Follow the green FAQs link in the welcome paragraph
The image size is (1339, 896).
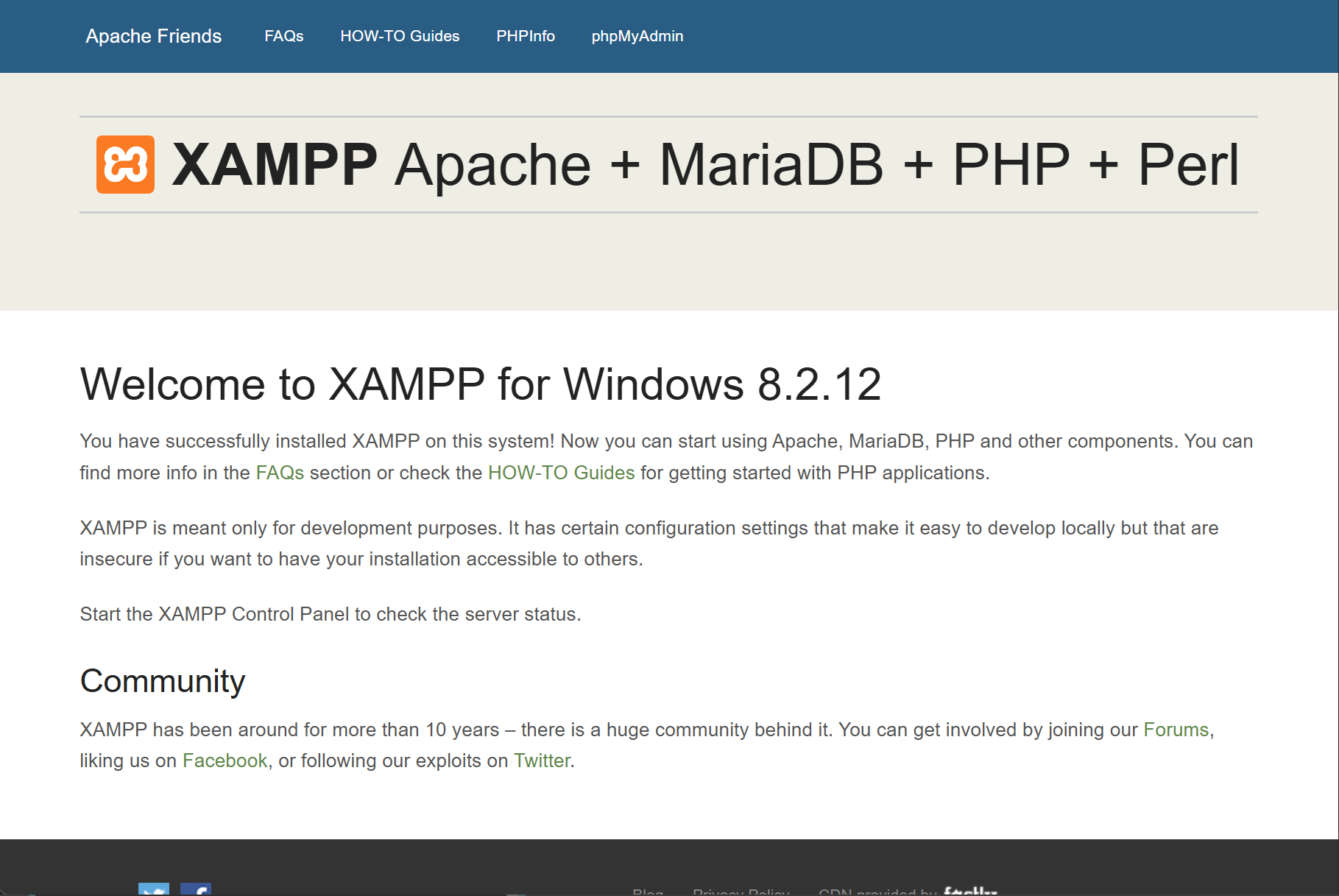coord(280,473)
